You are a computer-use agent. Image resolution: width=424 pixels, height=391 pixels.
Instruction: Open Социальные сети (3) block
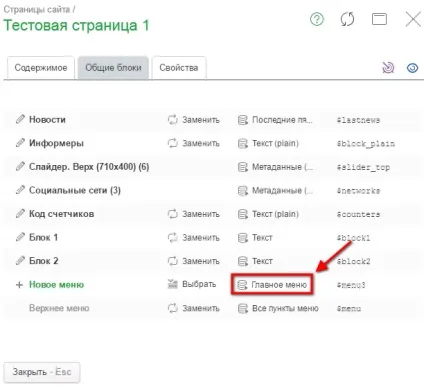(75, 190)
